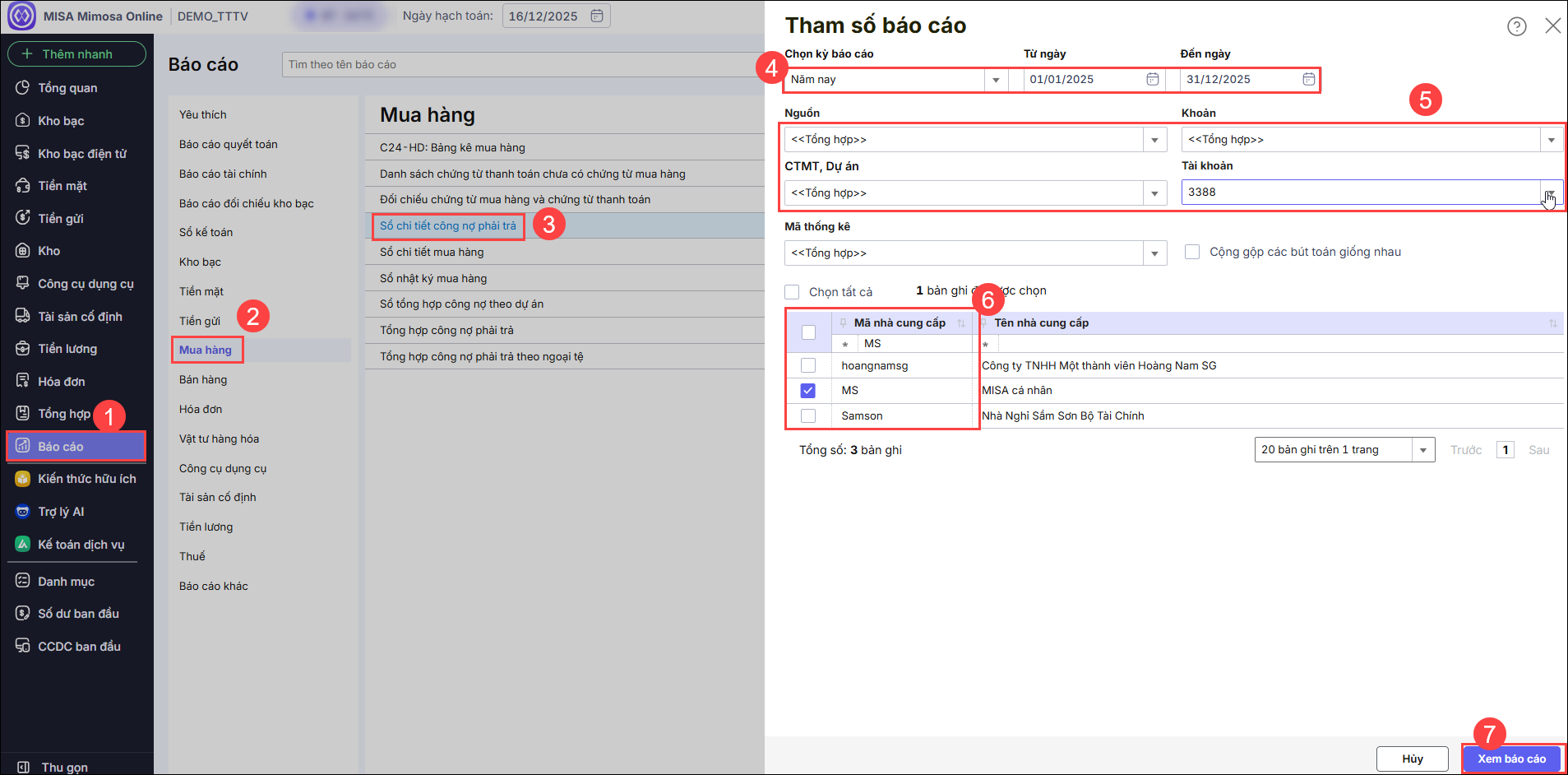Viewport: 1568px width, 775px height.
Task: Click the calendar icon in Đến ngày field
Action: pyautogui.click(x=1308, y=79)
